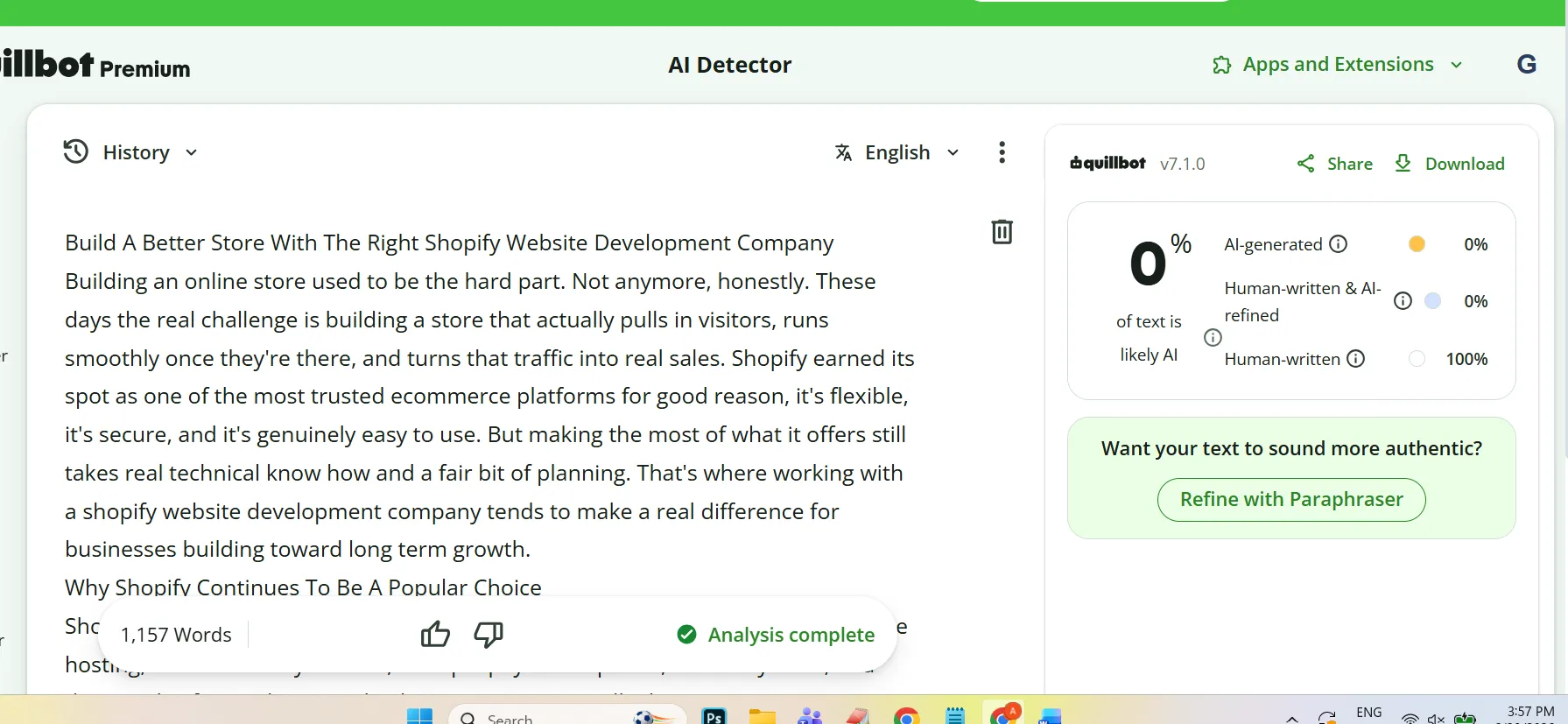This screenshot has width=1568, height=724.
Task: Click the ENG language indicator
Action: coord(1368,713)
